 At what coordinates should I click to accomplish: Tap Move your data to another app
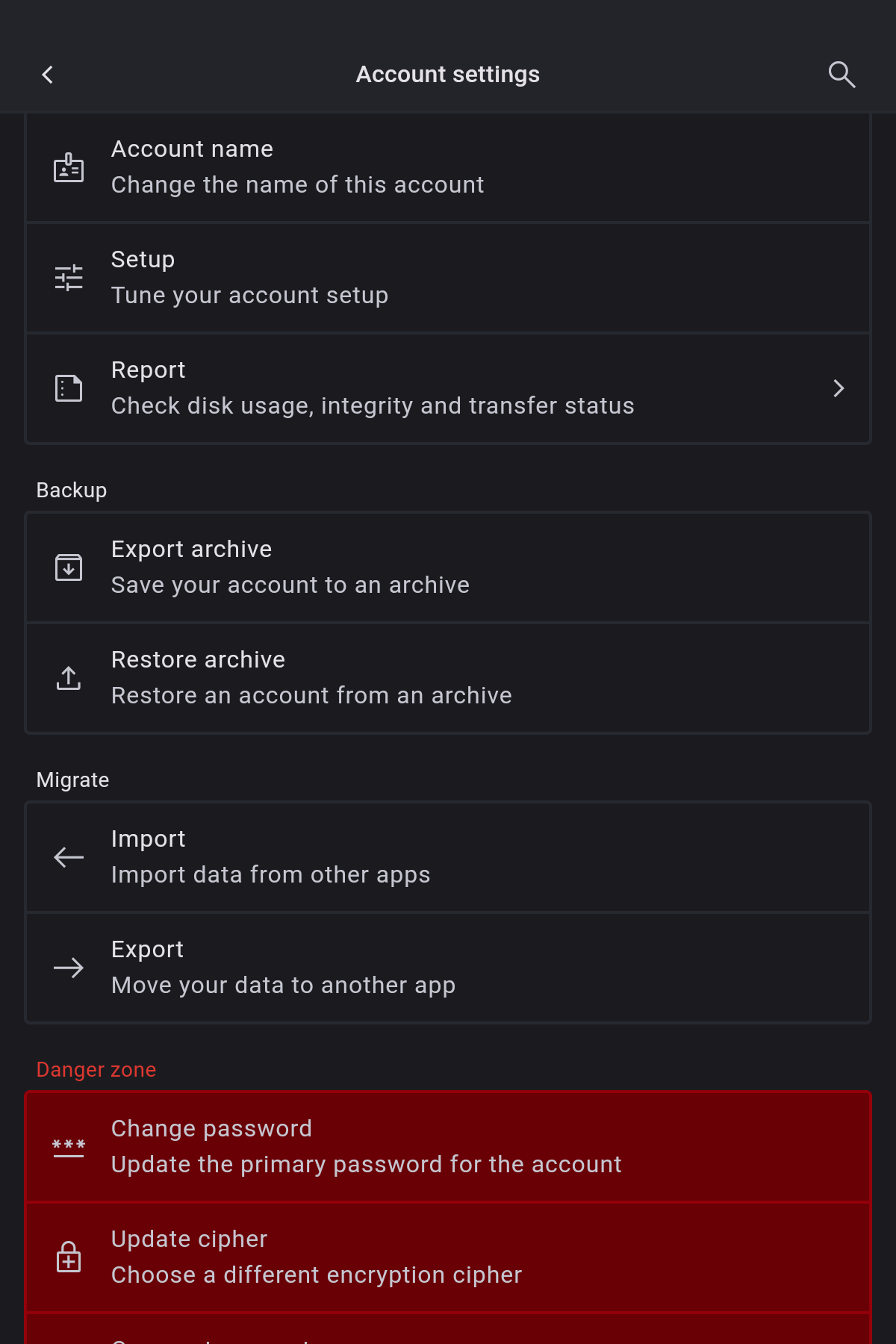[448, 968]
